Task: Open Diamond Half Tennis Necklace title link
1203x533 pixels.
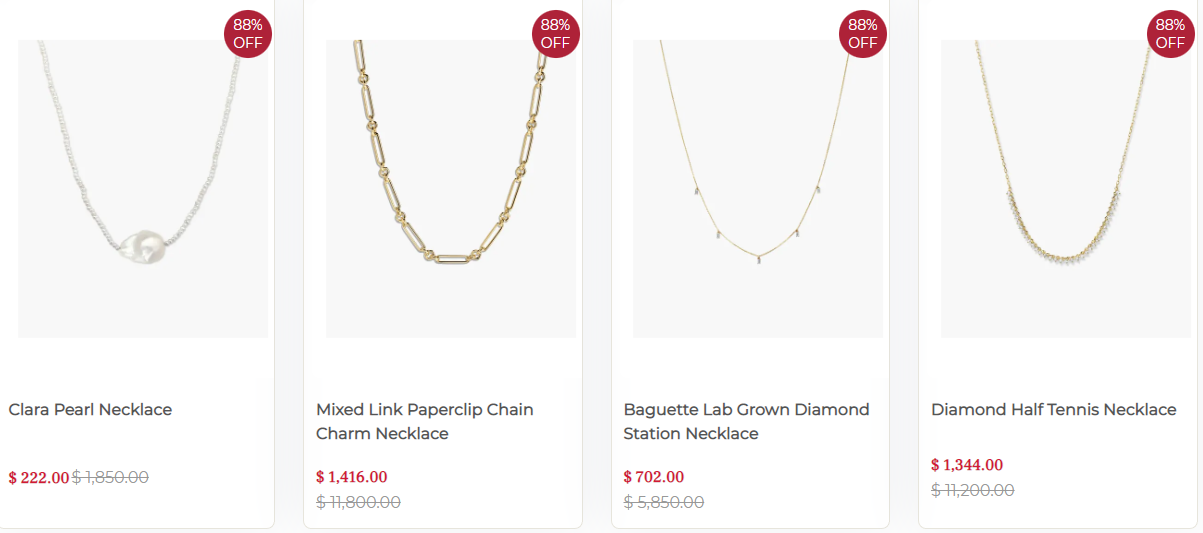Action: pyautogui.click(x=1053, y=409)
